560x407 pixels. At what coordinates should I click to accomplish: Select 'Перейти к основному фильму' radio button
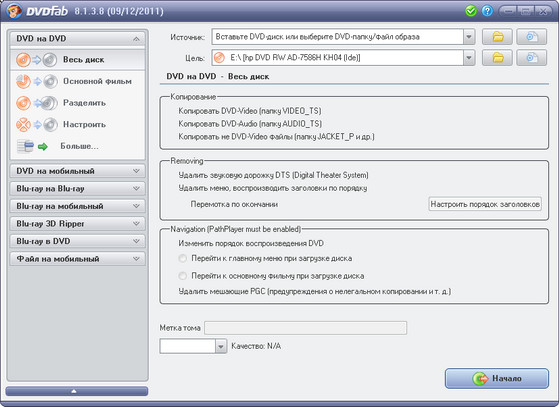point(182,276)
